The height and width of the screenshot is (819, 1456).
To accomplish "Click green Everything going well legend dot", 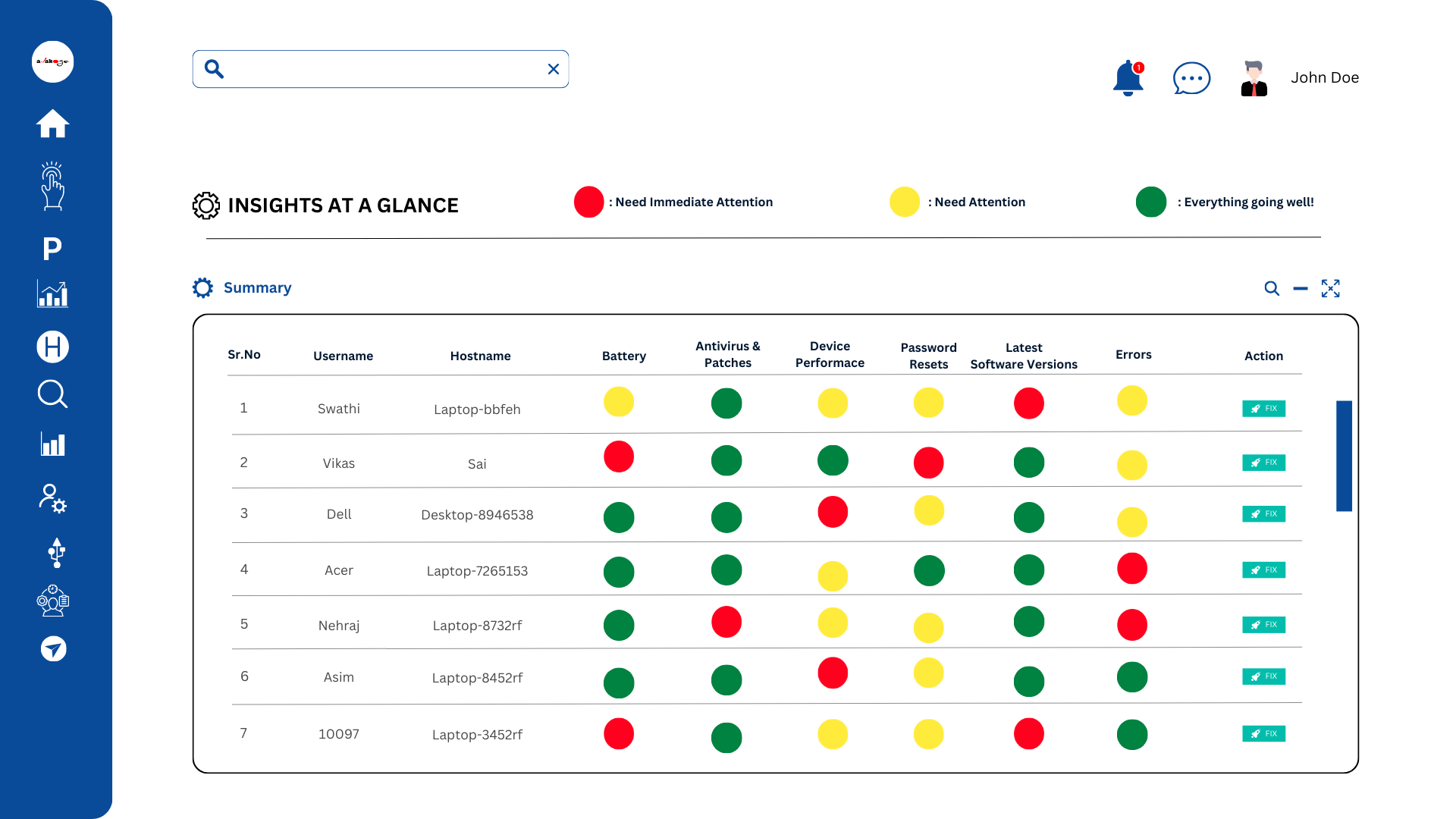I will [x=1151, y=202].
